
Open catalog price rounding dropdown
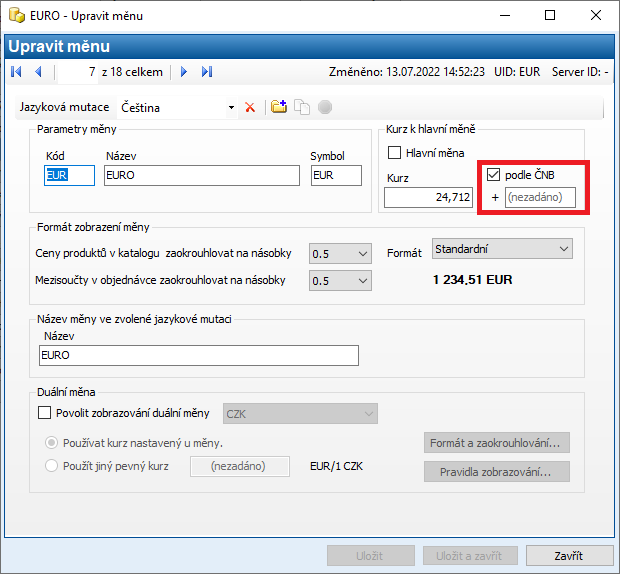click(362, 255)
